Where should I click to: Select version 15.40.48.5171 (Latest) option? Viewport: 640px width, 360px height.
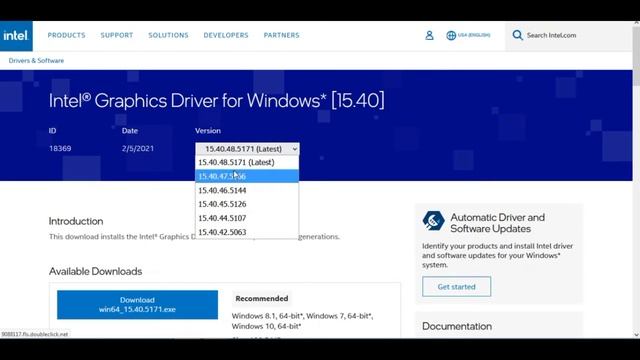coord(247,162)
